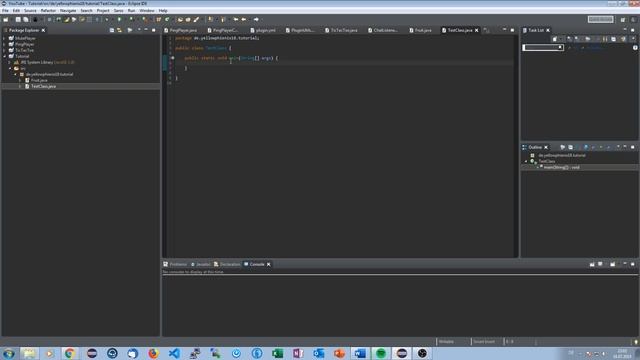Open Visual Studio Code from the taskbar
Viewport: 640px width, 360px height.
pyautogui.click(x=174, y=353)
